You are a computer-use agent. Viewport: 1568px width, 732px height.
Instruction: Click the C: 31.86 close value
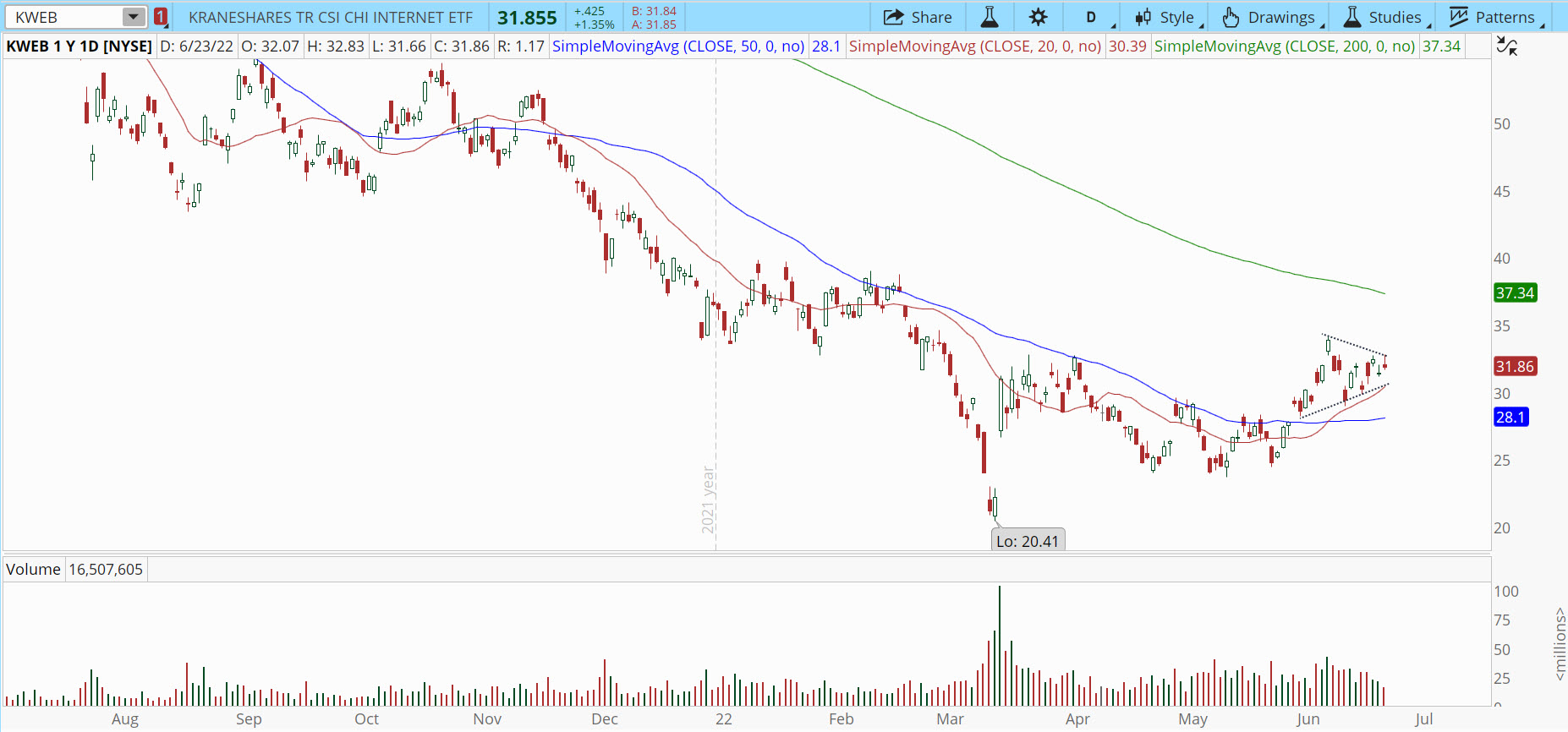pyautogui.click(x=462, y=46)
